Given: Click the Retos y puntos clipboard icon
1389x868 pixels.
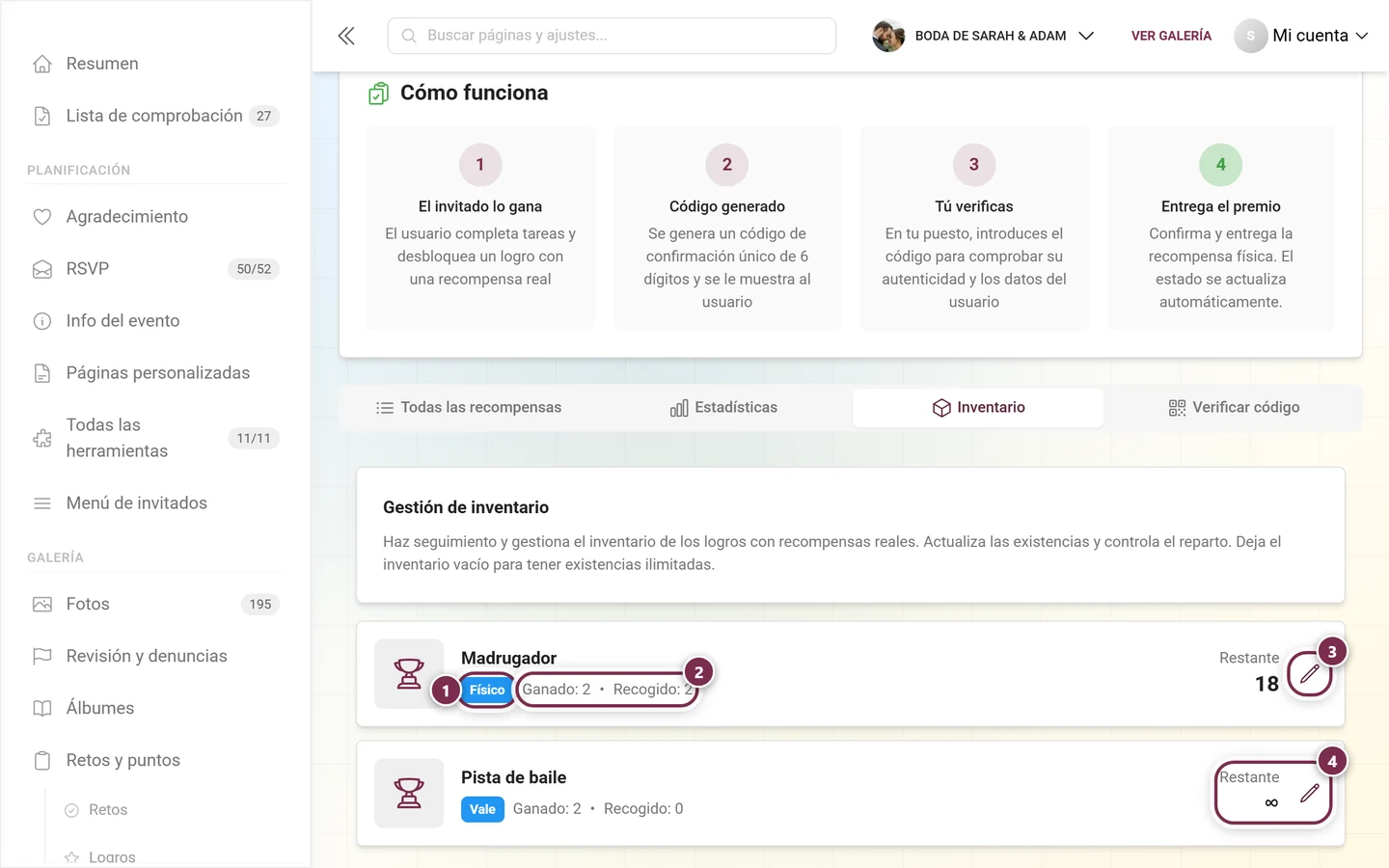Looking at the screenshot, I should pos(42,761).
